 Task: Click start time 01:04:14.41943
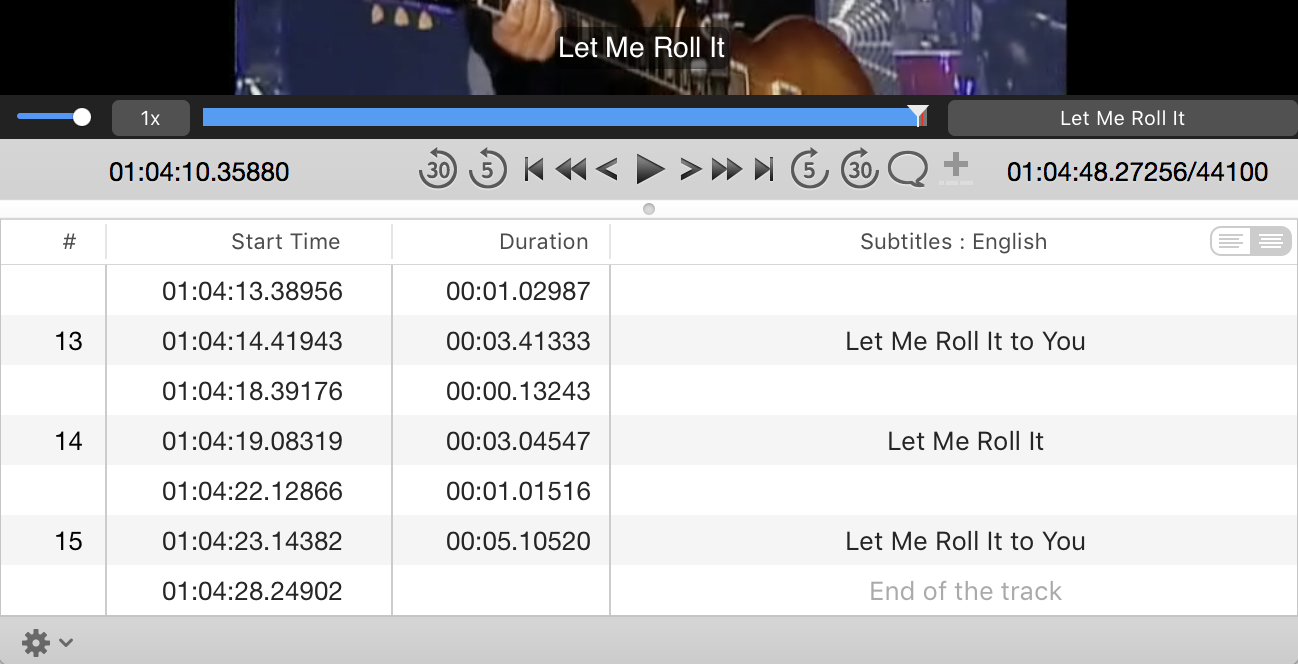[252, 341]
